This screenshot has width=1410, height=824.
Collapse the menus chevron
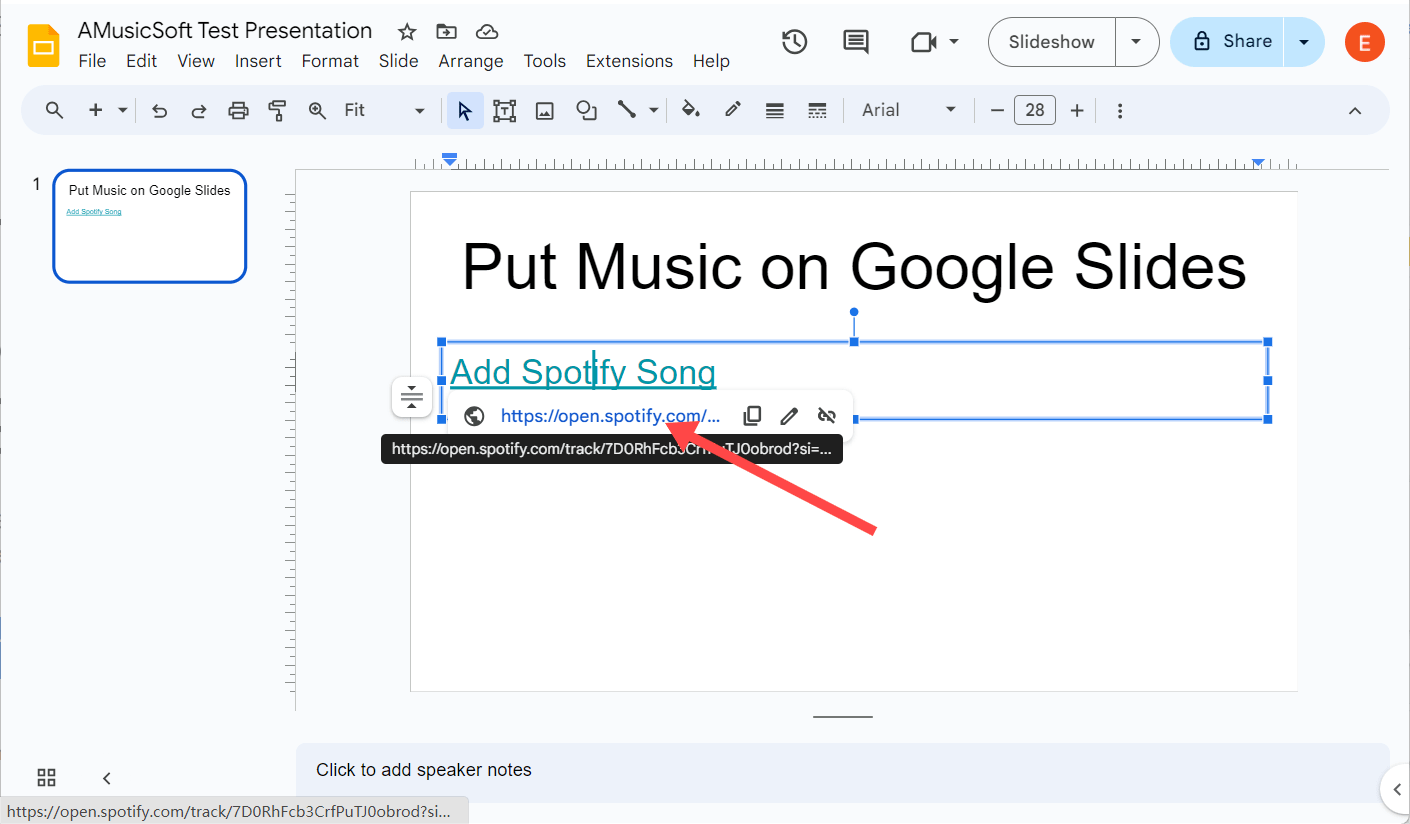(1355, 110)
